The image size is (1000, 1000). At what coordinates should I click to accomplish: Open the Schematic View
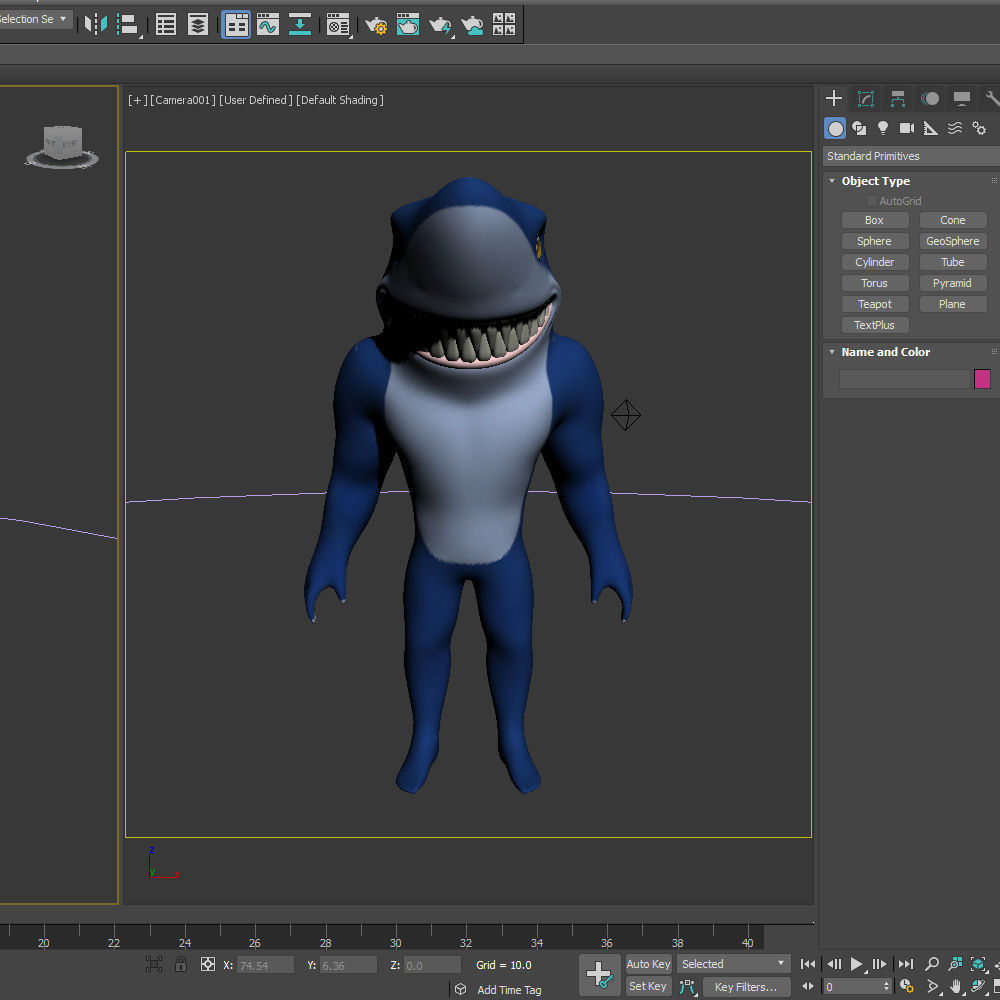coord(300,25)
